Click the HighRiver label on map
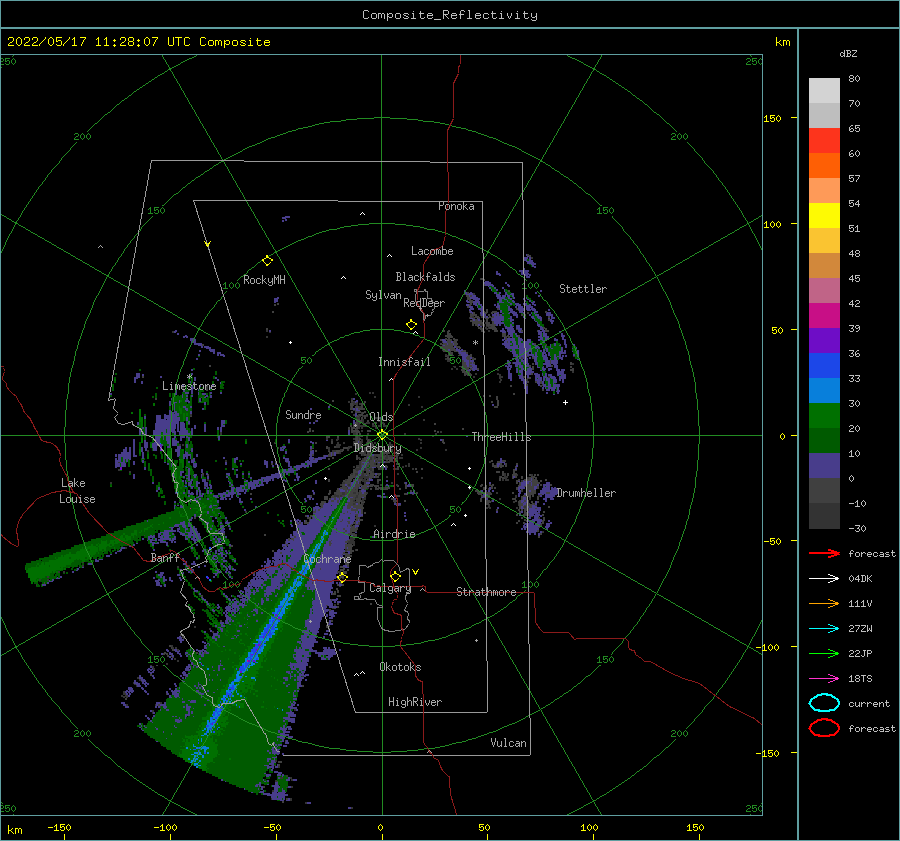This screenshot has height=841, width=900. 415,702
